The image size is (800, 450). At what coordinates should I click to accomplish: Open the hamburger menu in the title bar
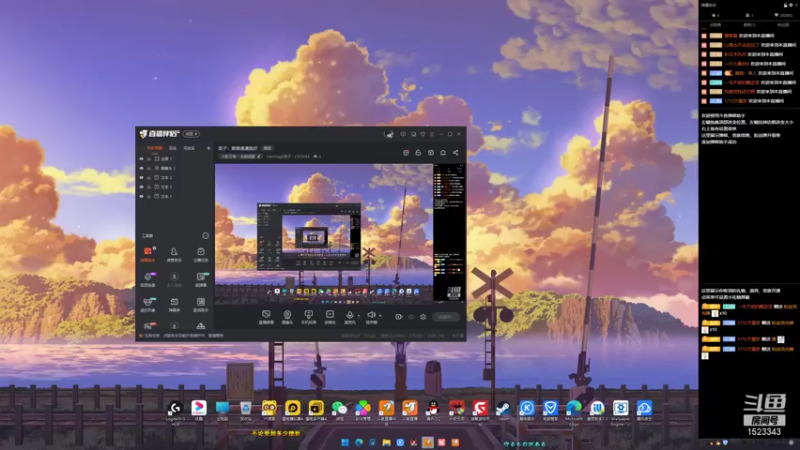coord(432,134)
